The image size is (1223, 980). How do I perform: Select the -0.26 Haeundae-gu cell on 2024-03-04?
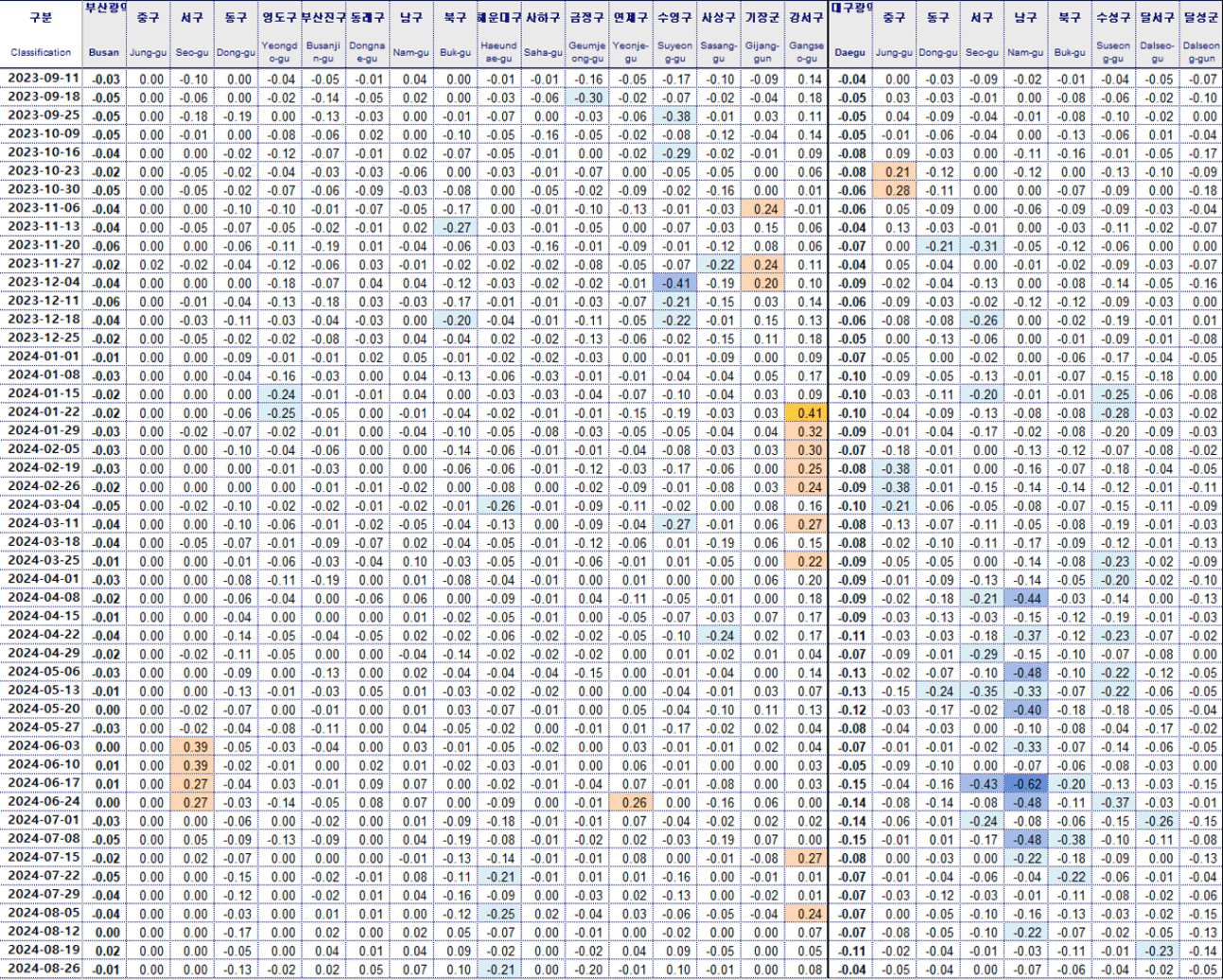[x=498, y=506]
